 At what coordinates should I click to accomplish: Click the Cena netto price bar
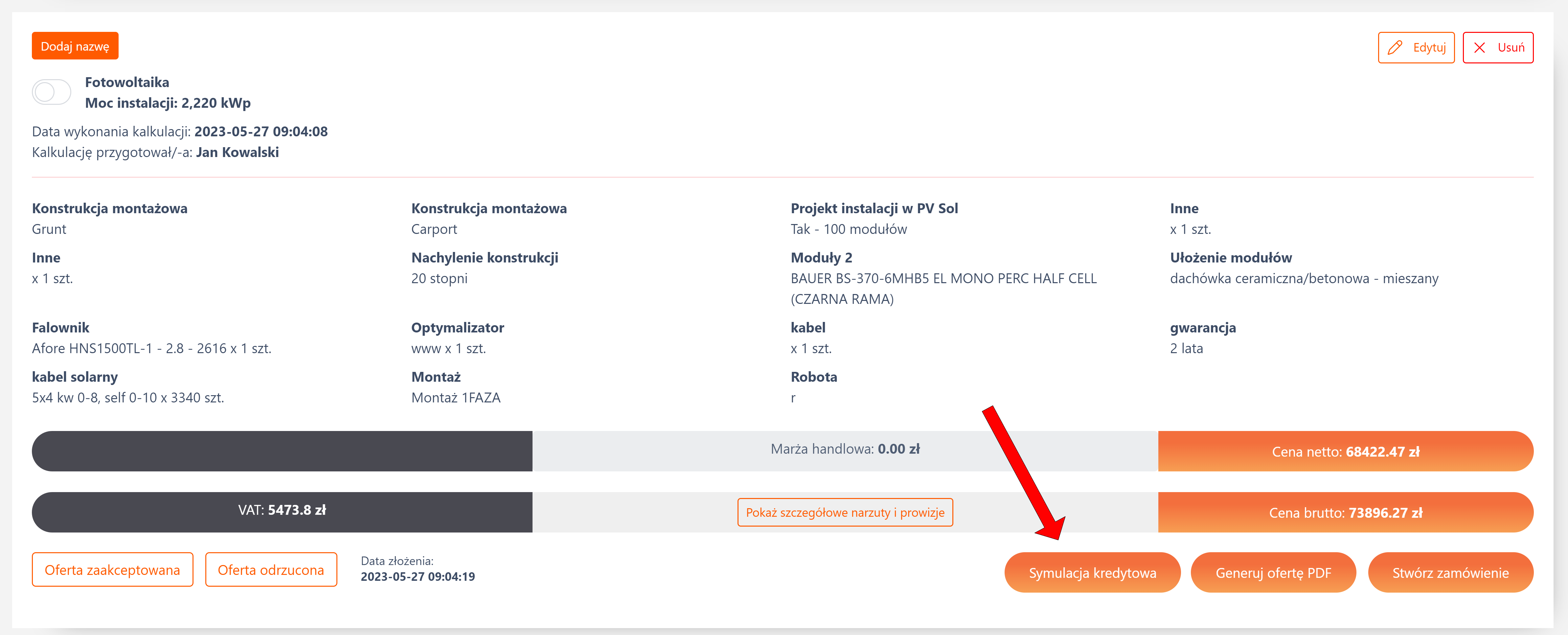click(x=1345, y=452)
